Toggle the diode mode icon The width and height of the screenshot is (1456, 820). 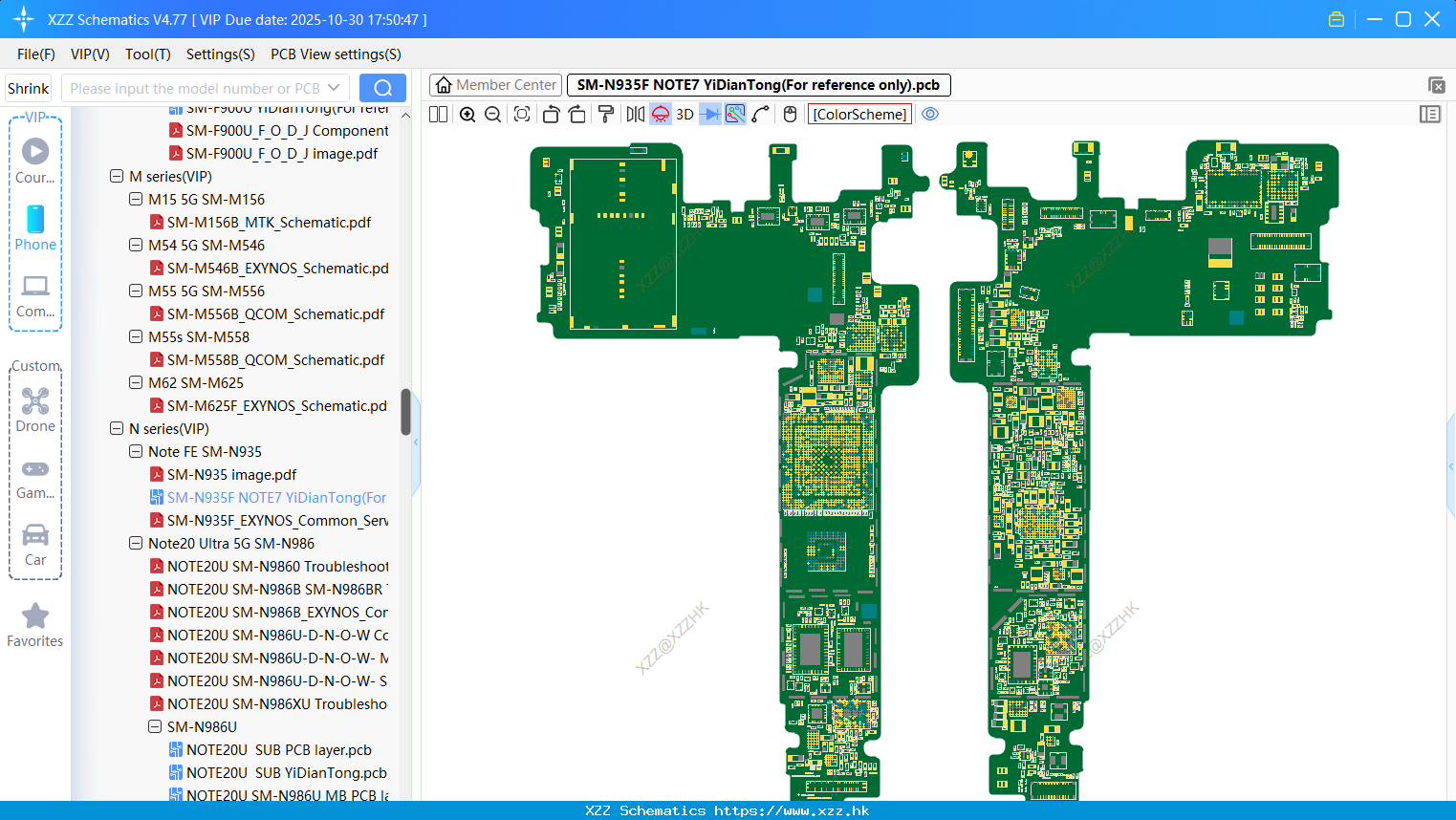point(710,114)
